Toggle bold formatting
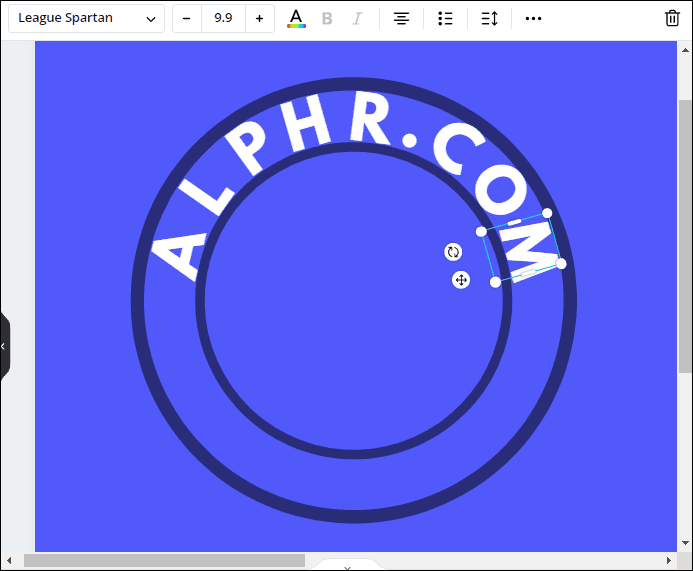The image size is (693, 571). tap(327, 18)
